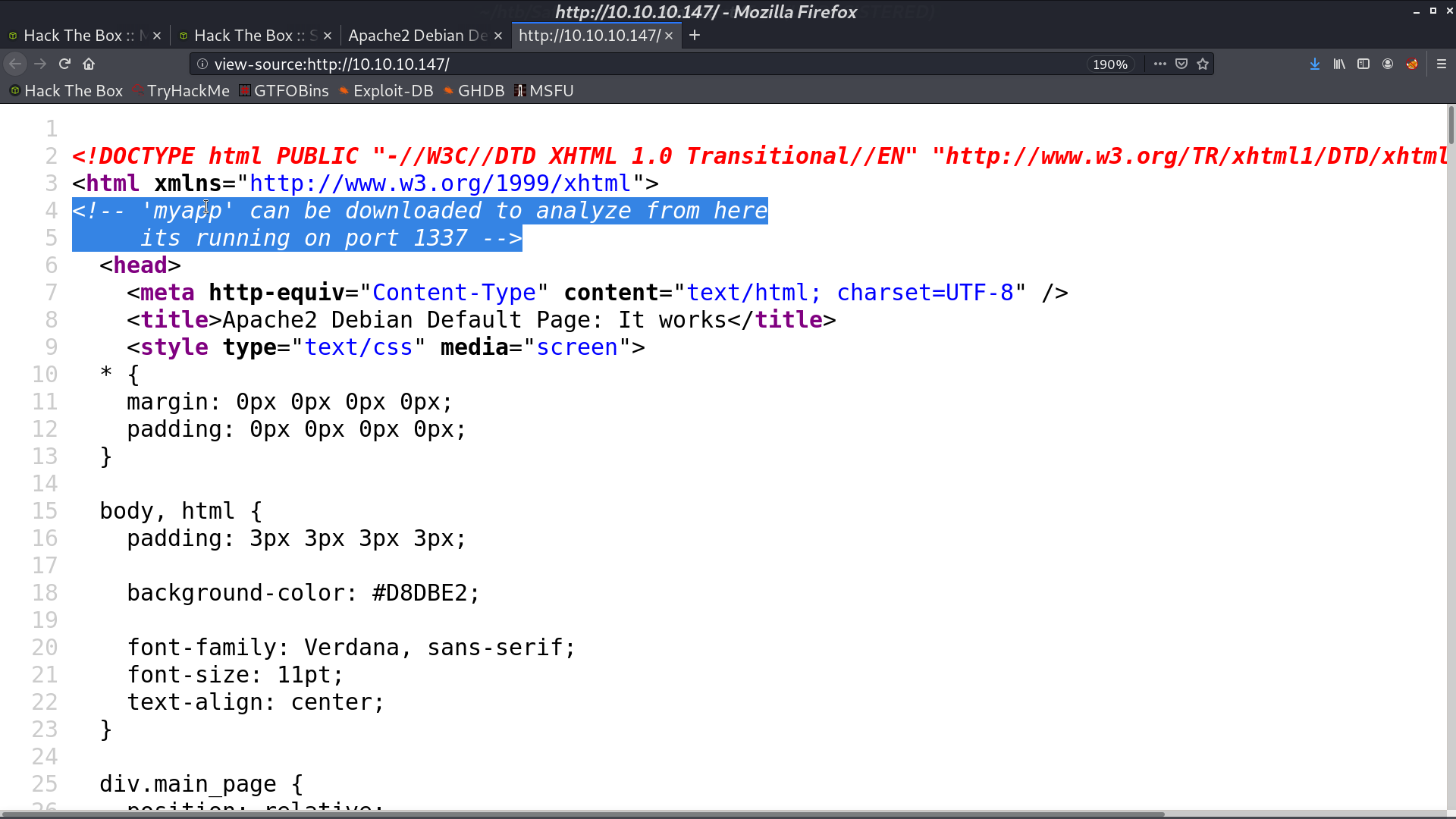Open MSFU bookmark
The image size is (1456, 819).
click(x=544, y=91)
